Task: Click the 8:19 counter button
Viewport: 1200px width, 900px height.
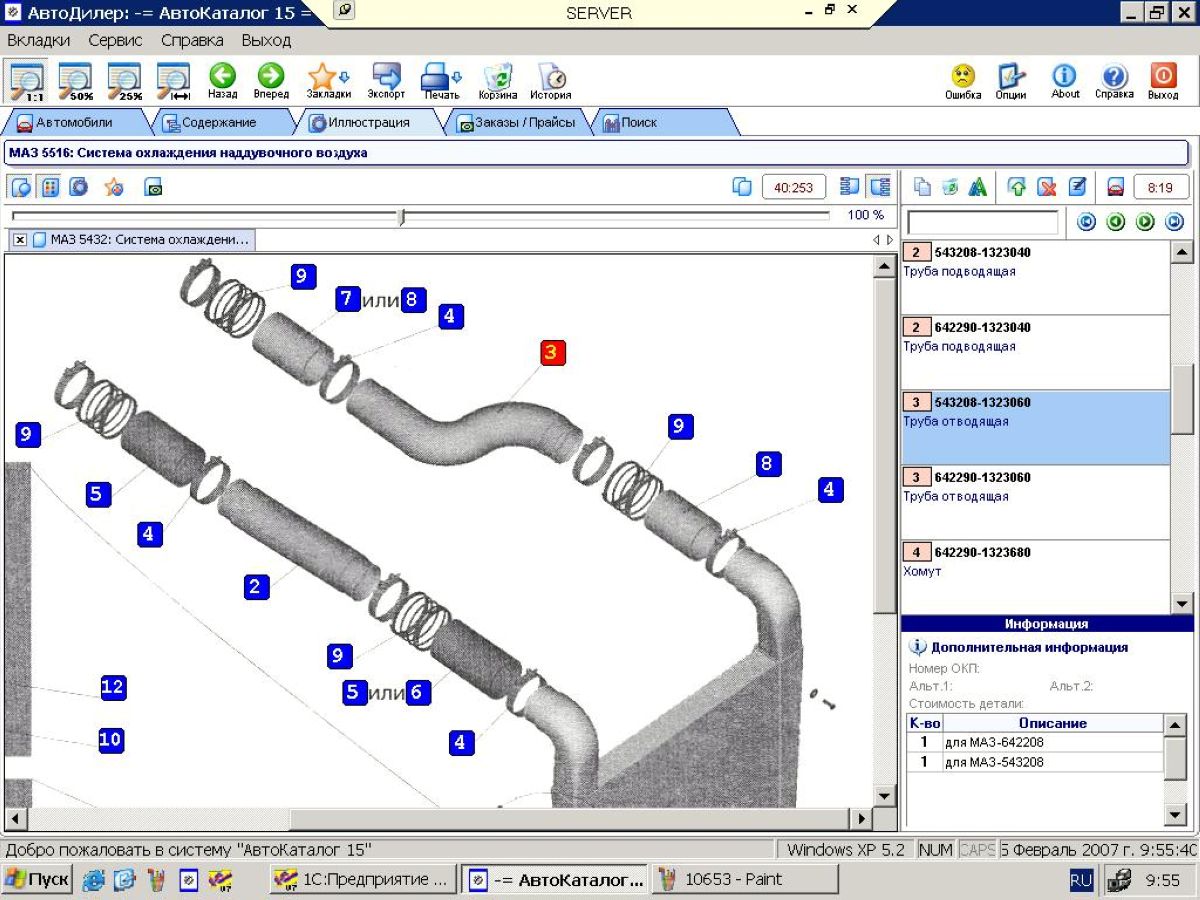Action: [1160, 187]
